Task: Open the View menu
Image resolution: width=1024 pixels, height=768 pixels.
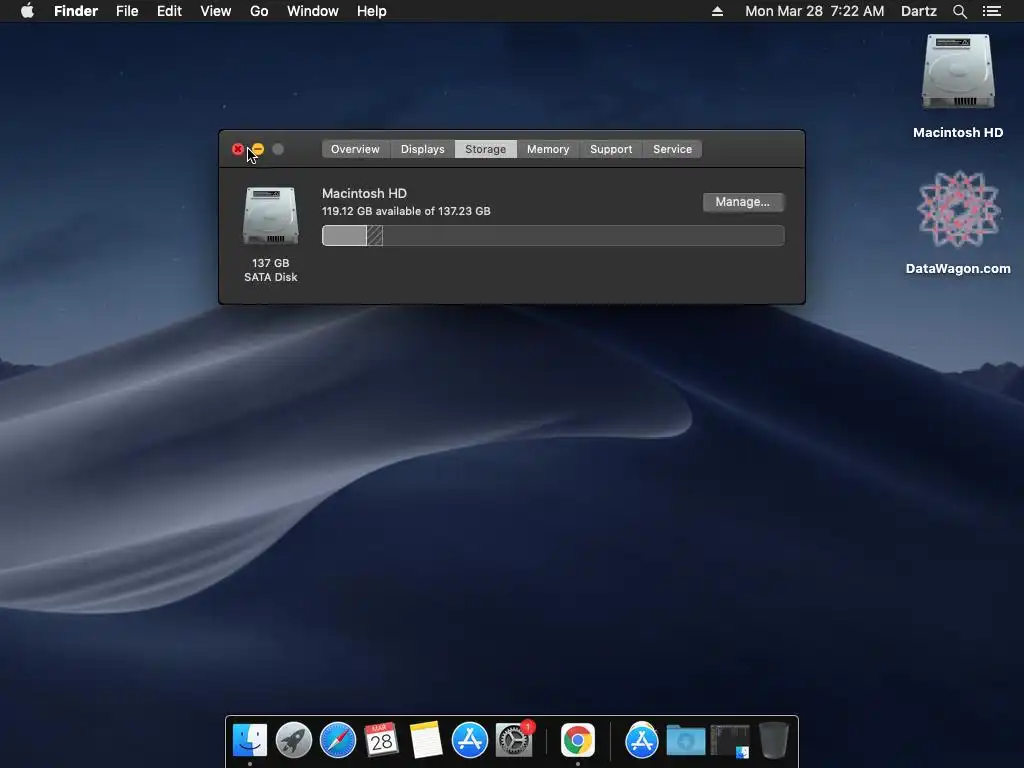Action: tap(216, 11)
